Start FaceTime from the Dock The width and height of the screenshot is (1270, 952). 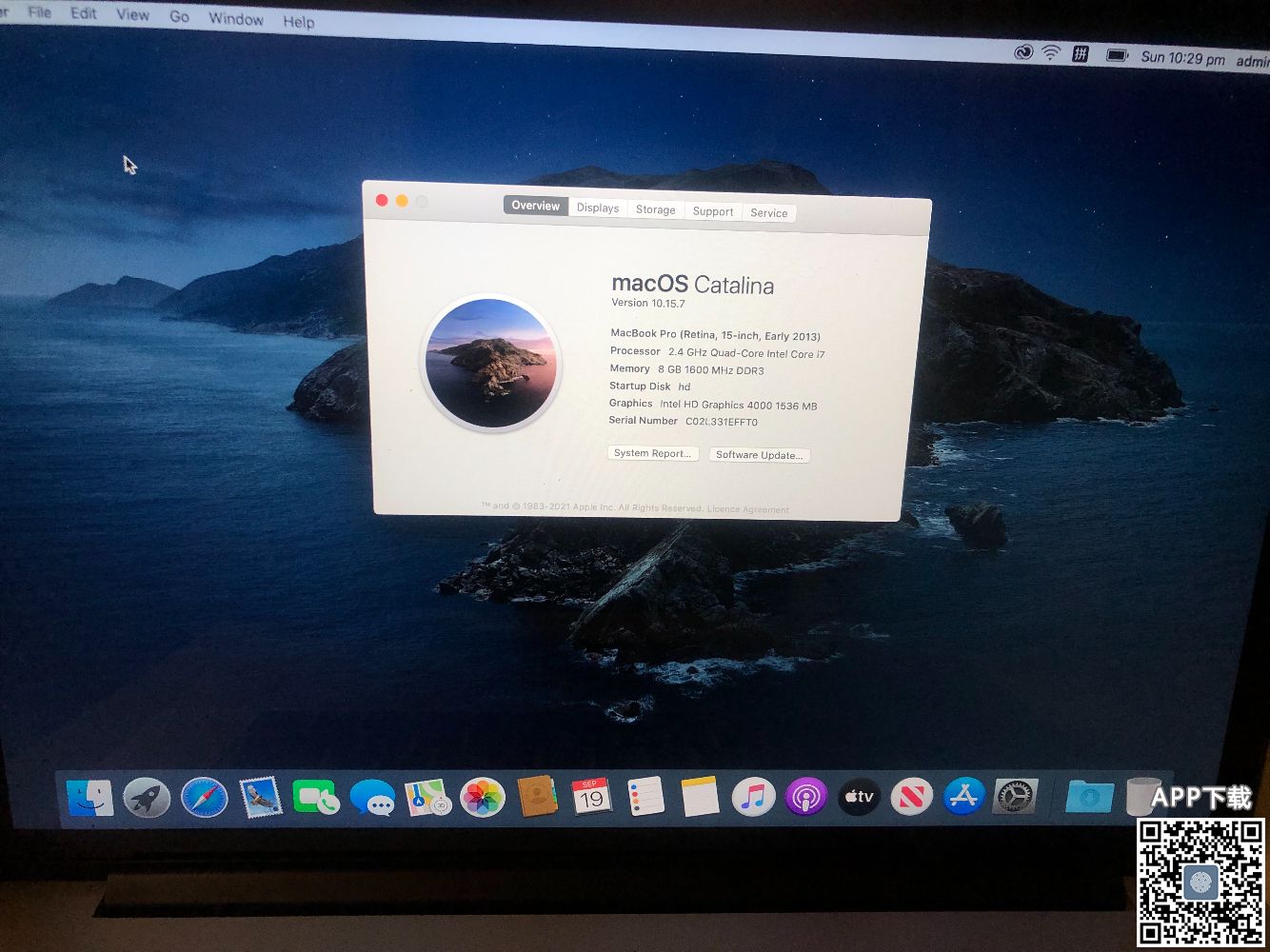tap(315, 798)
